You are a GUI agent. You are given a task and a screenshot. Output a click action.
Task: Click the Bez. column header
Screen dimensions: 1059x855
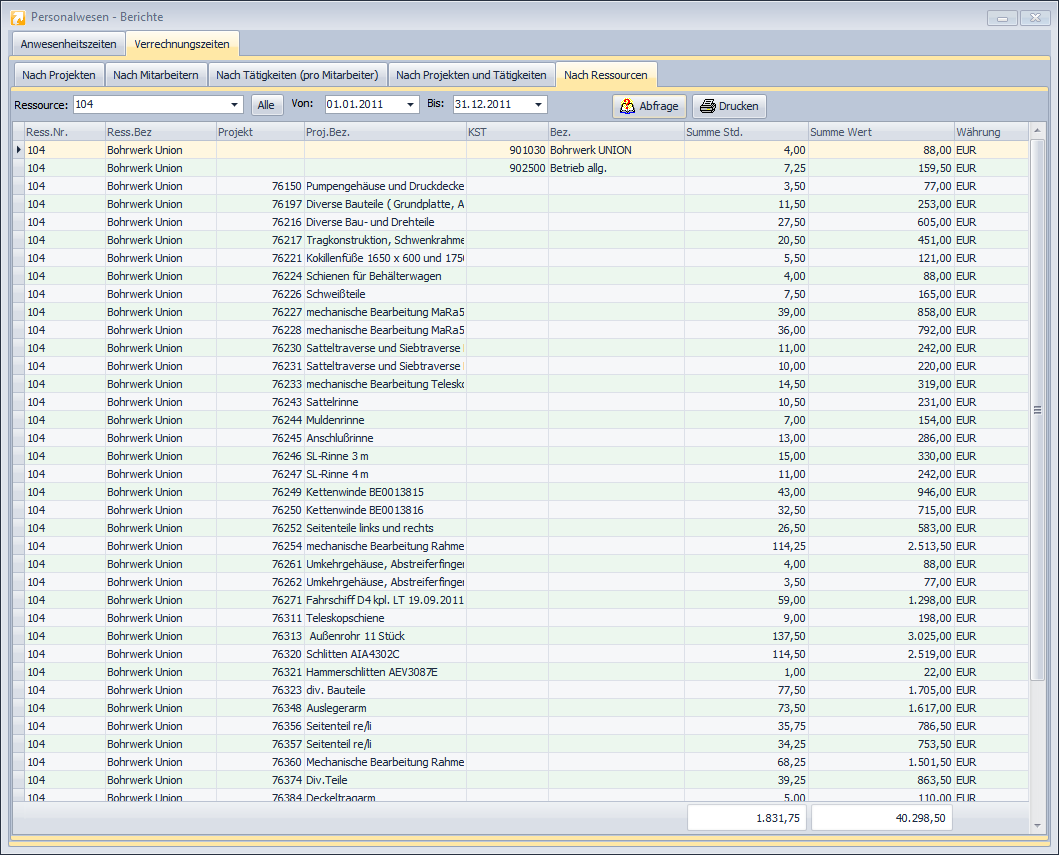pos(616,132)
